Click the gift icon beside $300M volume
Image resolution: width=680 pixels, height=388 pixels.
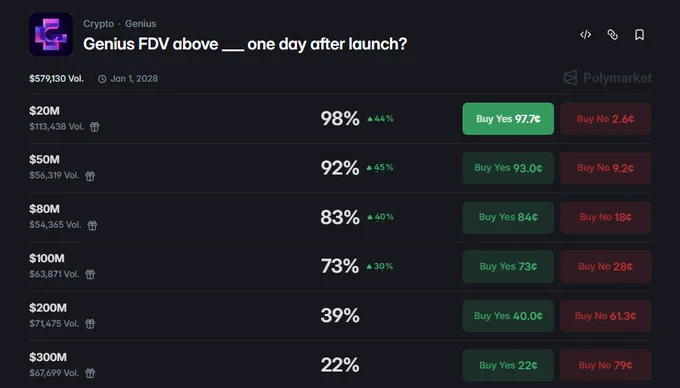[x=90, y=373]
